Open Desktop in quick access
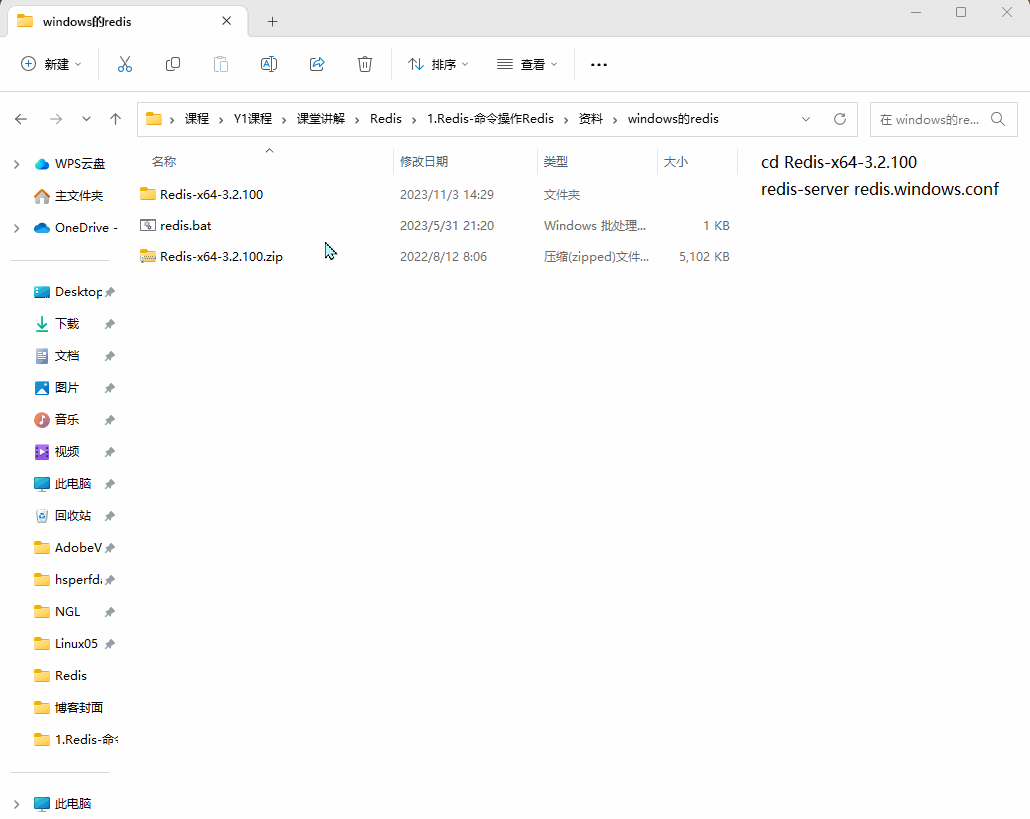Screen dimensions: 1030x819 [78, 292]
